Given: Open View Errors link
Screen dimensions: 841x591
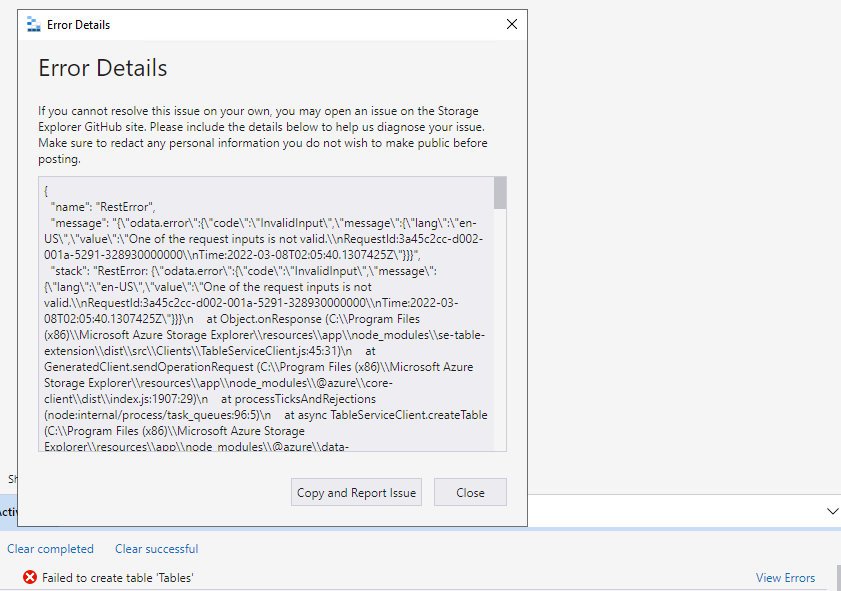Looking at the screenshot, I should click(x=785, y=578).
